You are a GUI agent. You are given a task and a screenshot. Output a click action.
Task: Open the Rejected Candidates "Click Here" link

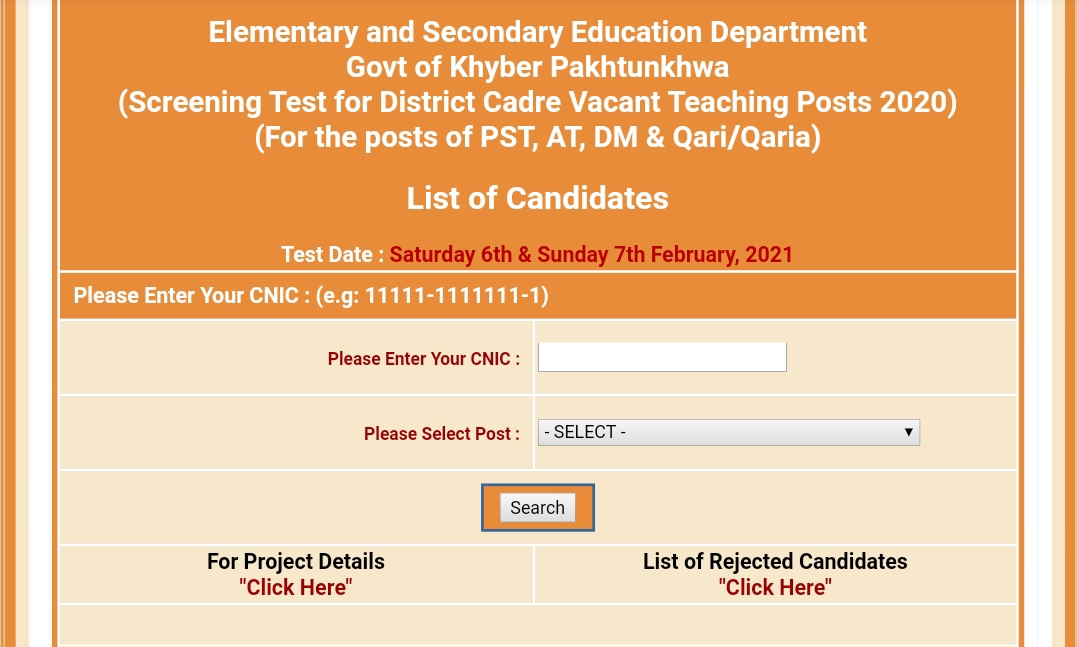pyautogui.click(x=775, y=588)
